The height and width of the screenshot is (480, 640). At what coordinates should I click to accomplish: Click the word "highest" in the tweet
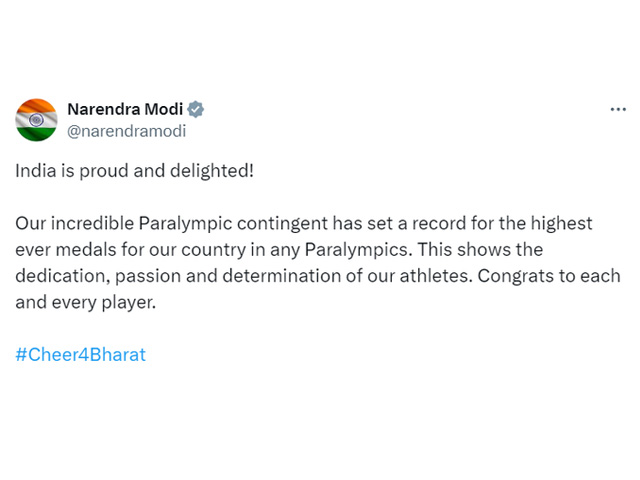561,223
